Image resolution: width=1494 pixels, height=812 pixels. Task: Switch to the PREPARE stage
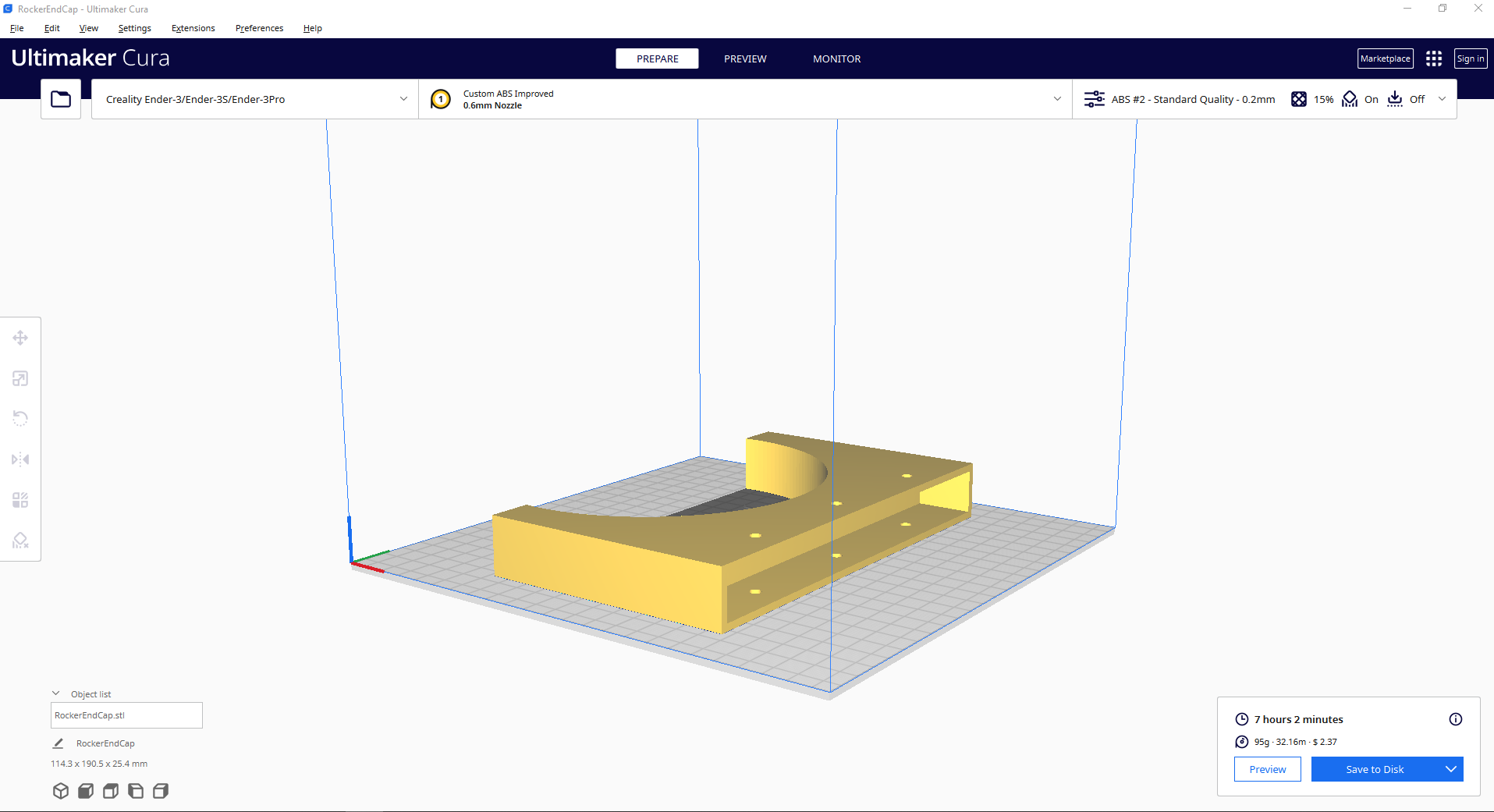tap(657, 59)
